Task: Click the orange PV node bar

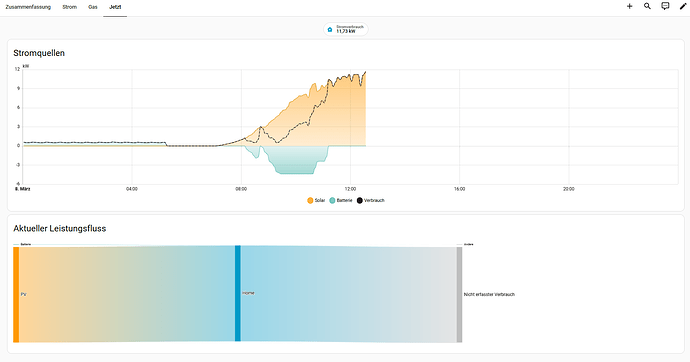Action: (16, 294)
